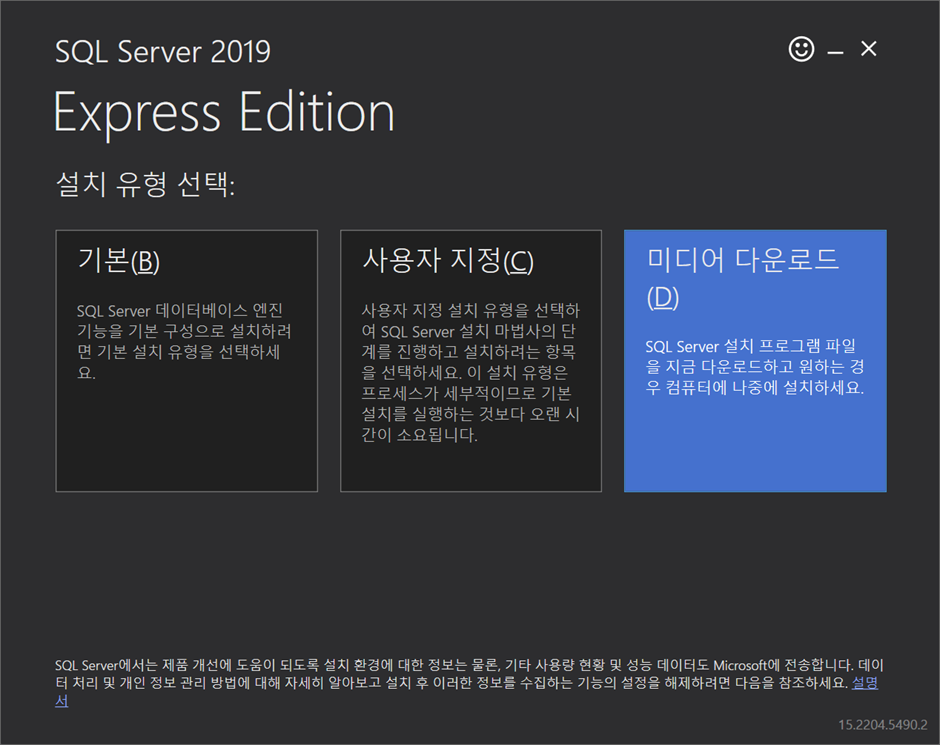Click the smiley feedback icon
The image size is (940, 745).
tap(801, 49)
